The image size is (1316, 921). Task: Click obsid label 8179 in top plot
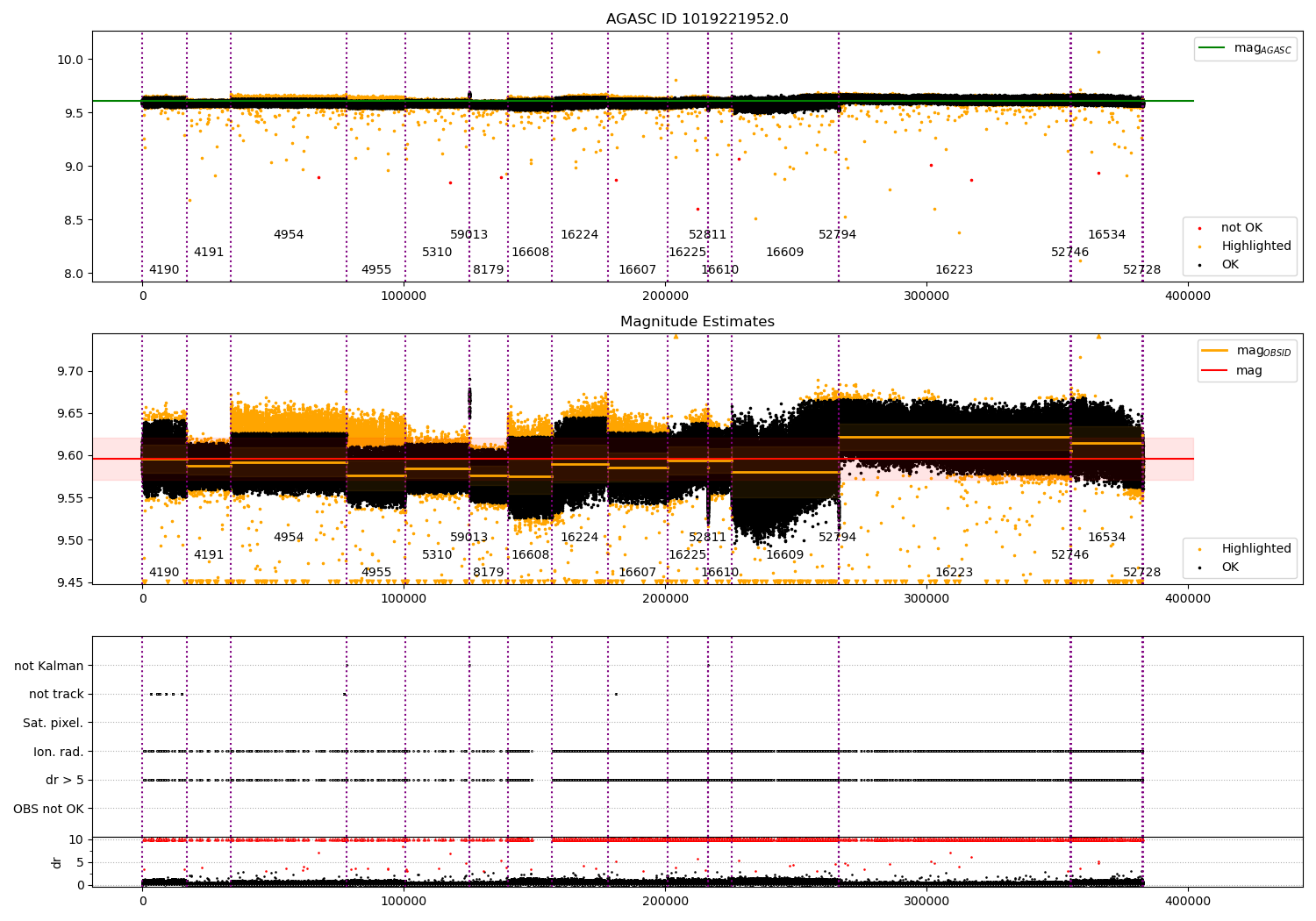click(489, 270)
